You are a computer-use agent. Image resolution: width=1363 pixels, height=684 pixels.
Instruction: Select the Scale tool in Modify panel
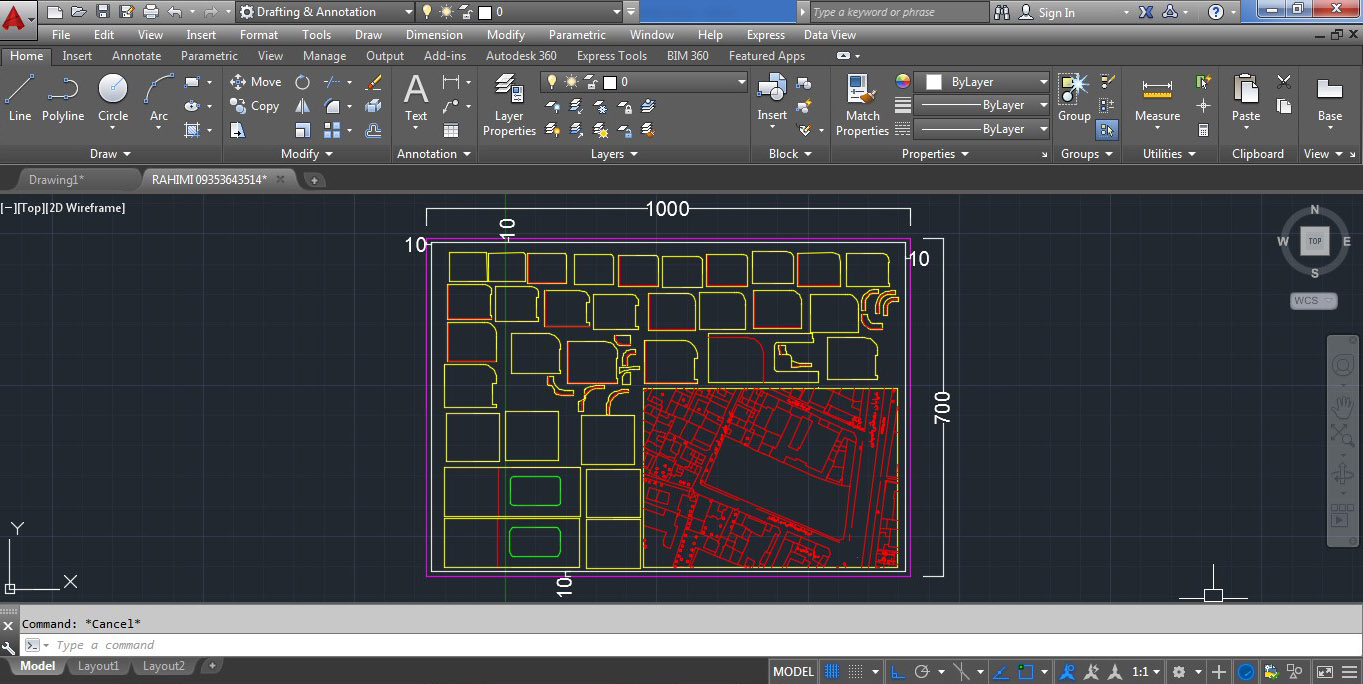302,130
